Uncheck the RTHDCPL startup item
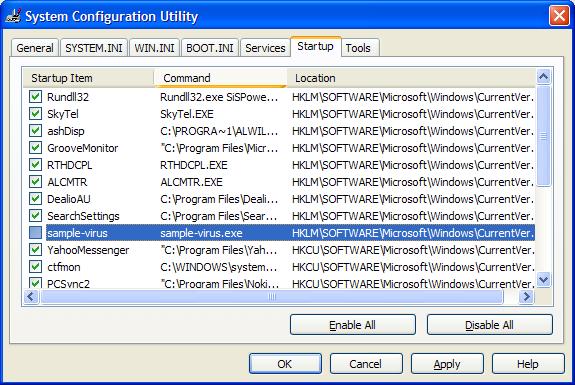The width and height of the screenshot is (575, 385). [35, 165]
